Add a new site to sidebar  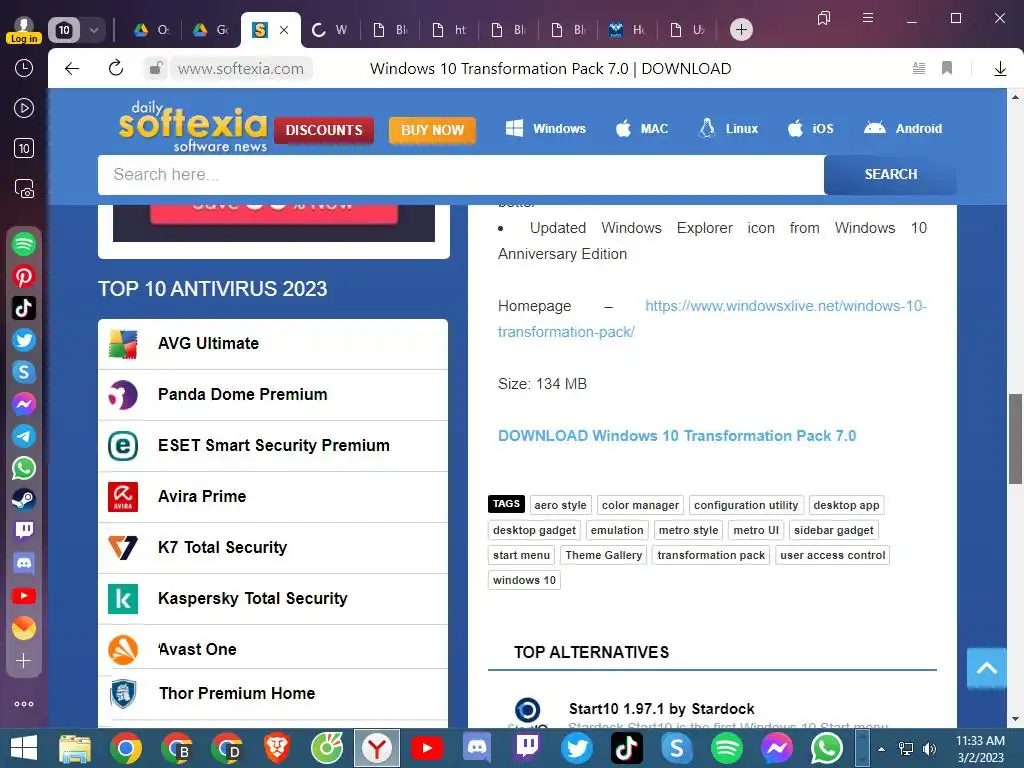point(24,661)
